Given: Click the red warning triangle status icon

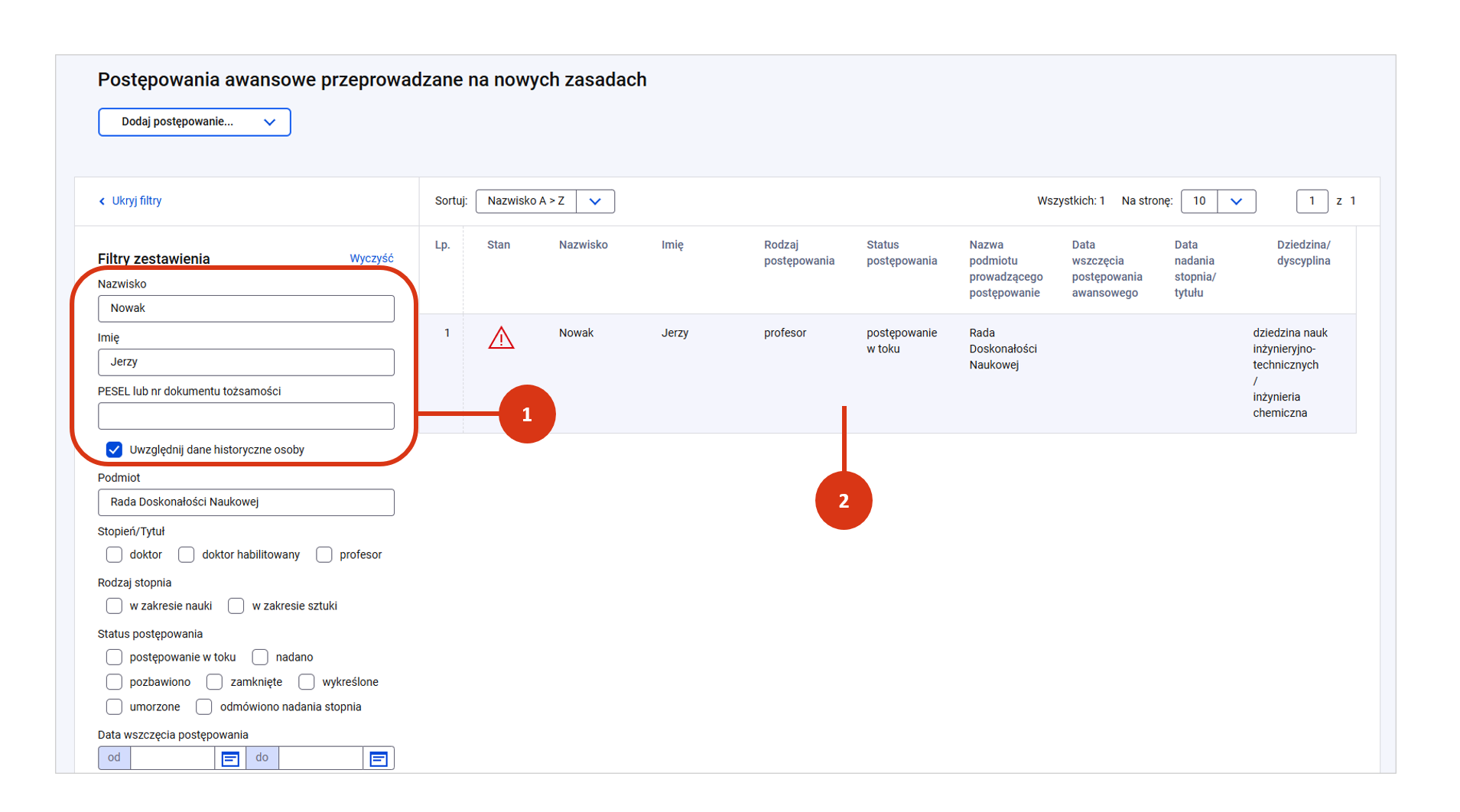Looking at the screenshot, I should (x=501, y=338).
